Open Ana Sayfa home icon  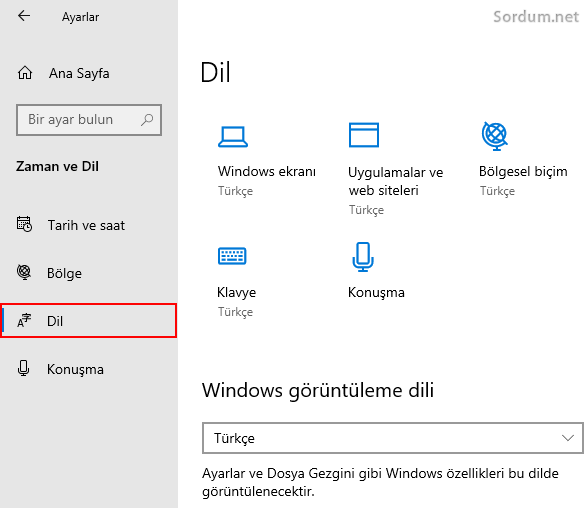tap(25, 73)
